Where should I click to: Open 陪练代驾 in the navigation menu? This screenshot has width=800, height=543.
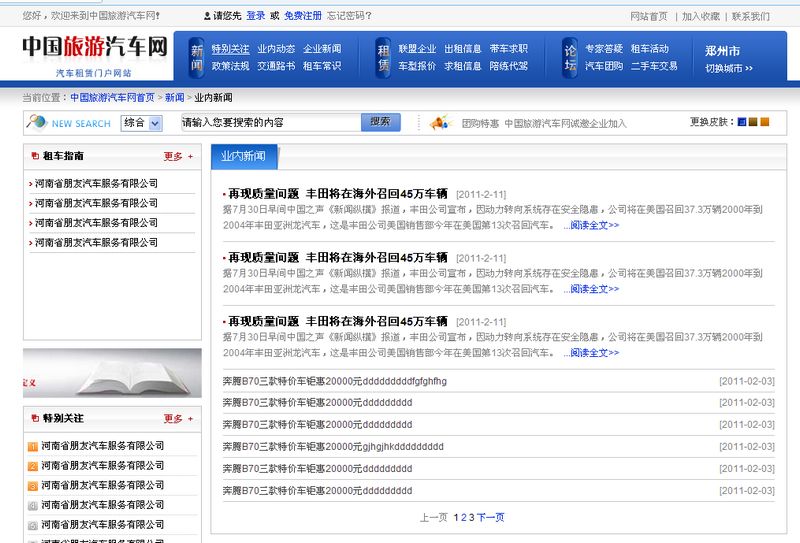click(509, 66)
